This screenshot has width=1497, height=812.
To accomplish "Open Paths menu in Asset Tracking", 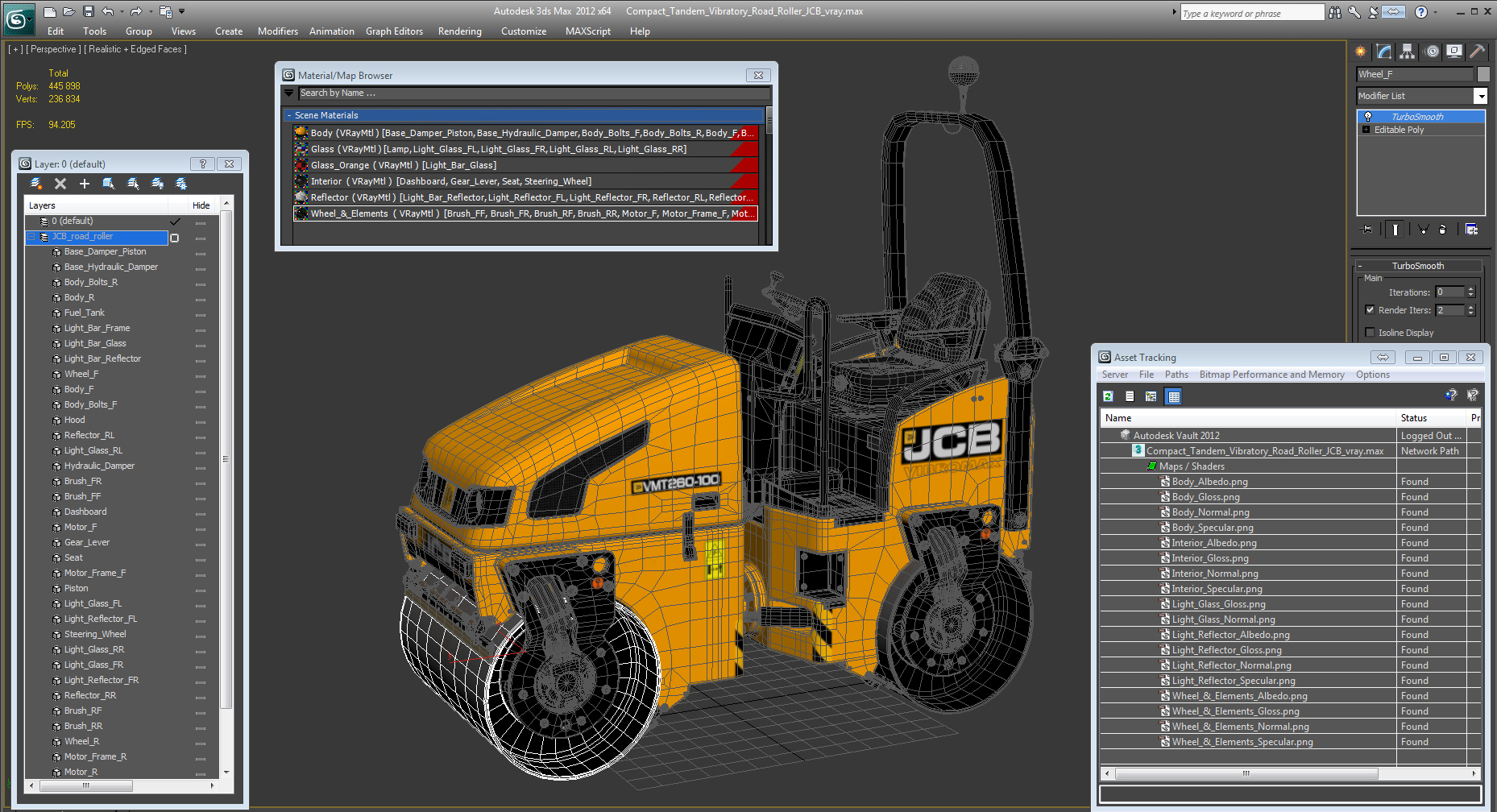I will (1176, 375).
